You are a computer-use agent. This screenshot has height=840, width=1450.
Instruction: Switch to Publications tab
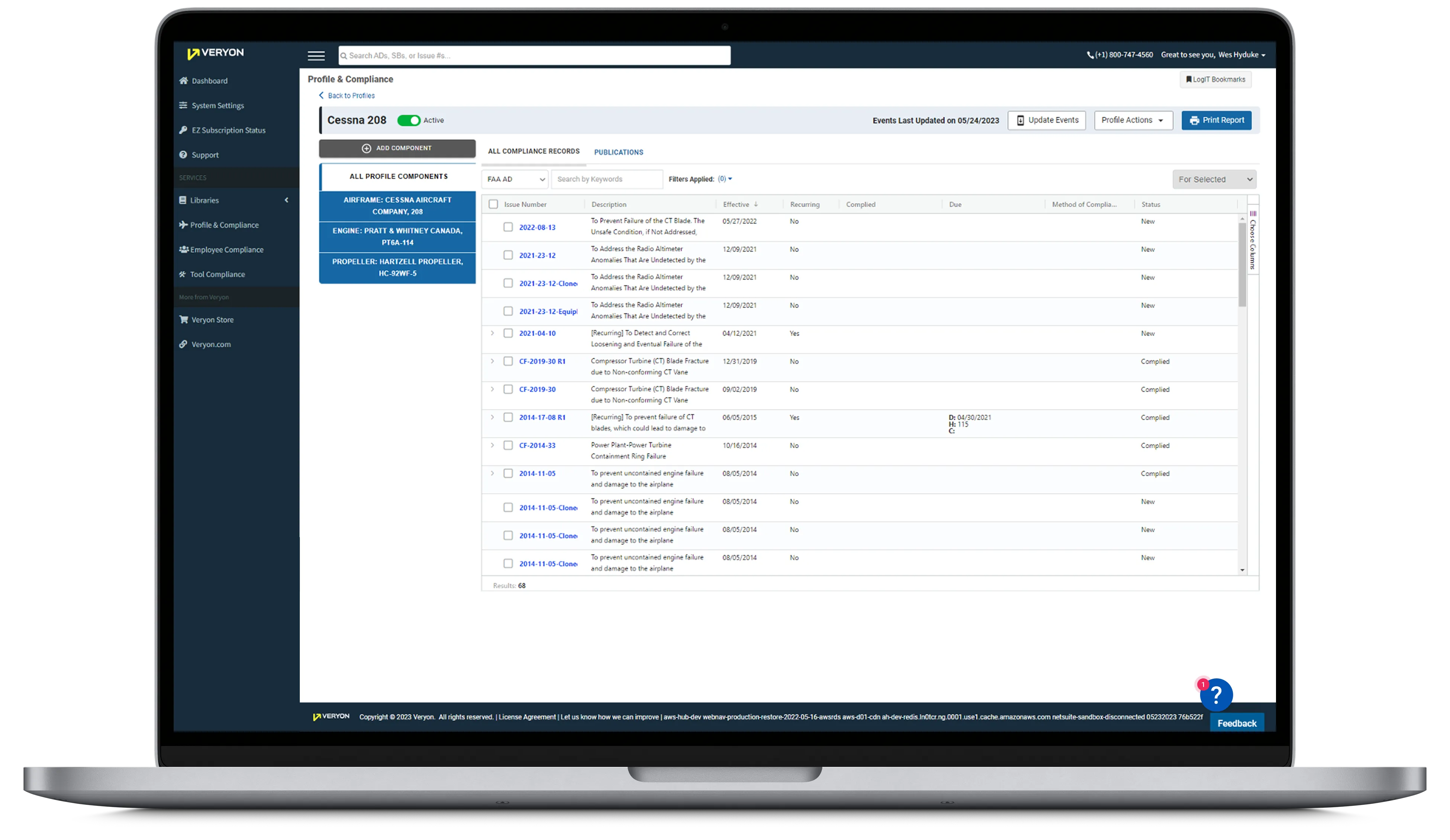(619, 152)
